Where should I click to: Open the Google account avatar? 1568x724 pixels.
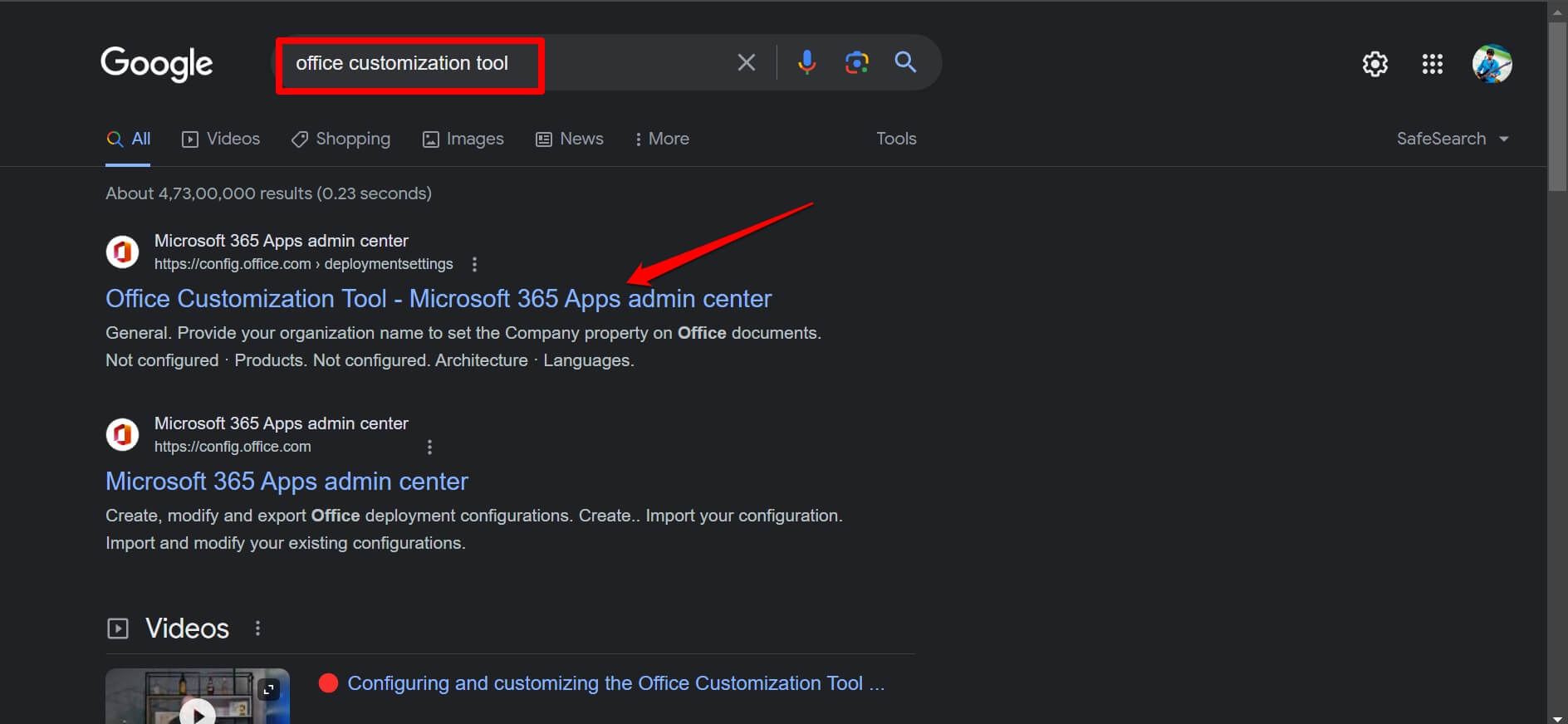[1492, 64]
